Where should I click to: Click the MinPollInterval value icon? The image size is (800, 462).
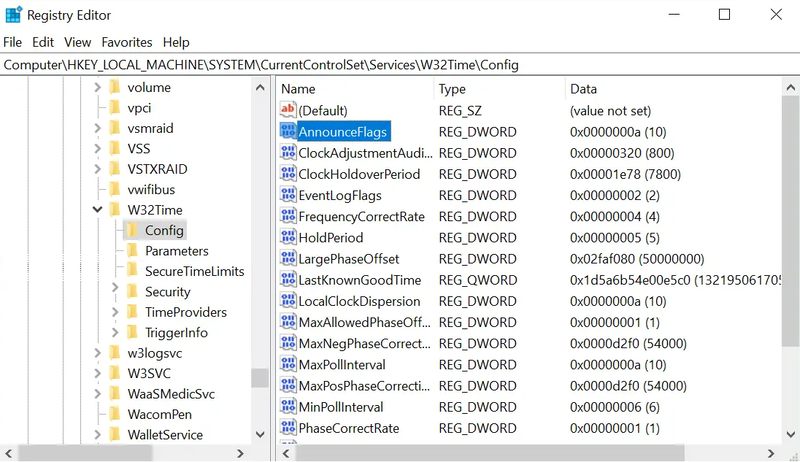(x=288, y=406)
